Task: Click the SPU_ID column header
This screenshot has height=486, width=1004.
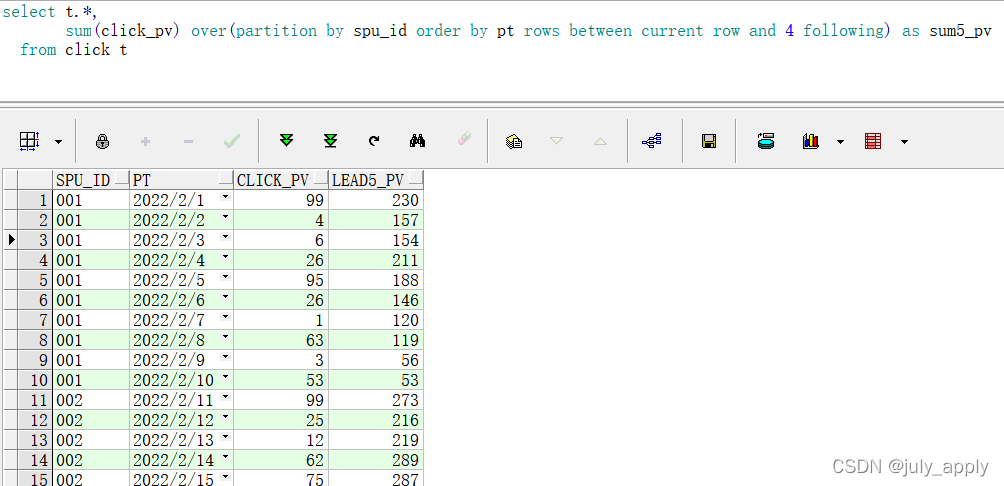Action: click(x=92, y=180)
